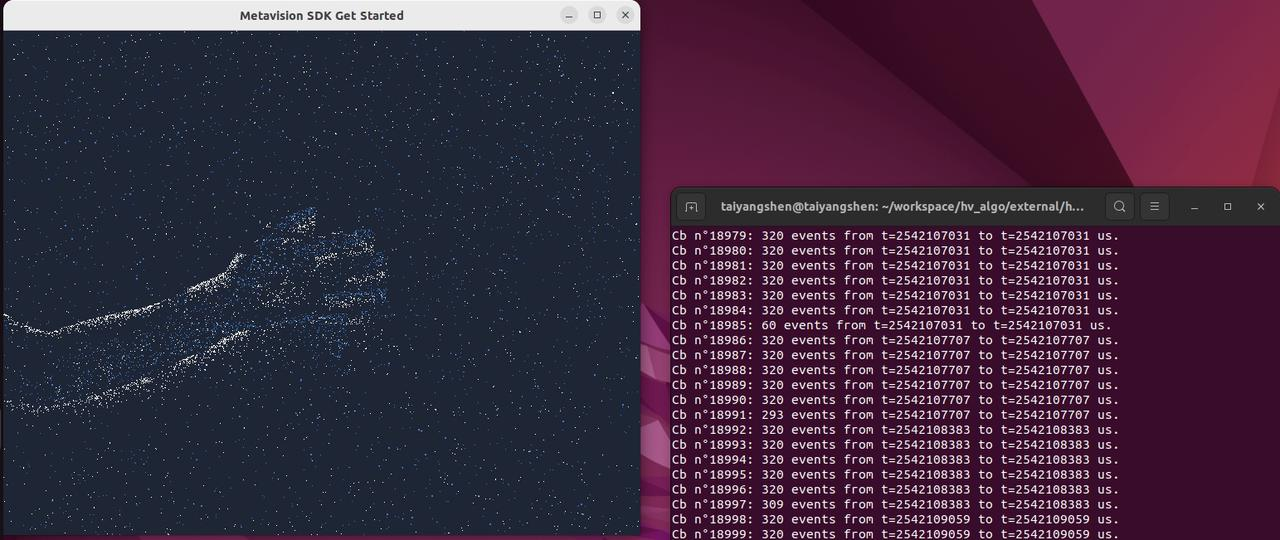
Task: Click terminal line Cb n°18986
Action: tap(895, 340)
